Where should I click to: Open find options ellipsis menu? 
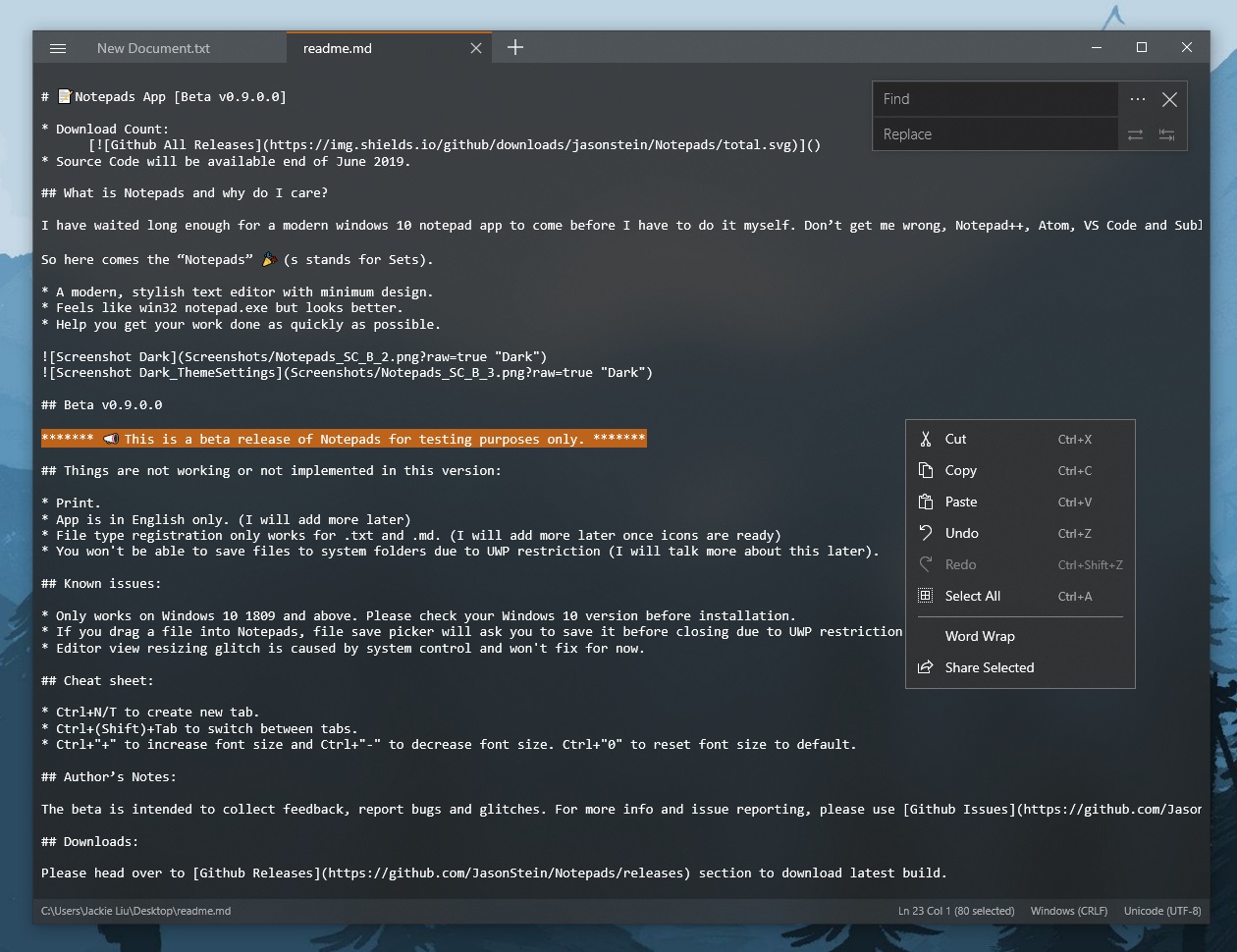1137,99
